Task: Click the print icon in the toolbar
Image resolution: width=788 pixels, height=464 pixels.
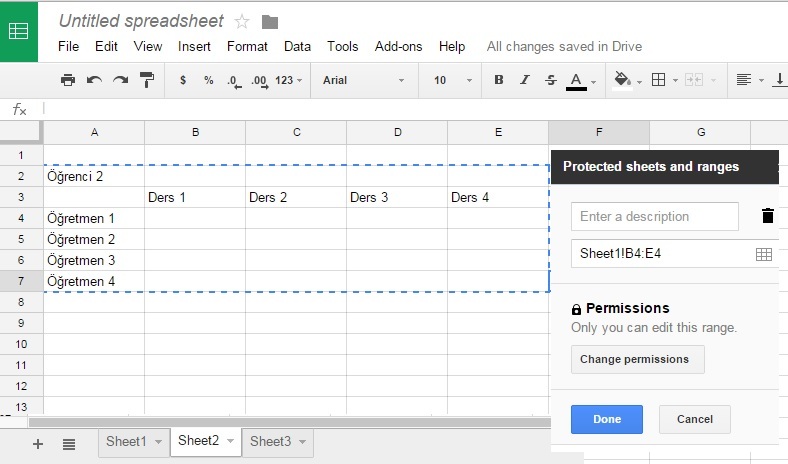Action: point(68,80)
